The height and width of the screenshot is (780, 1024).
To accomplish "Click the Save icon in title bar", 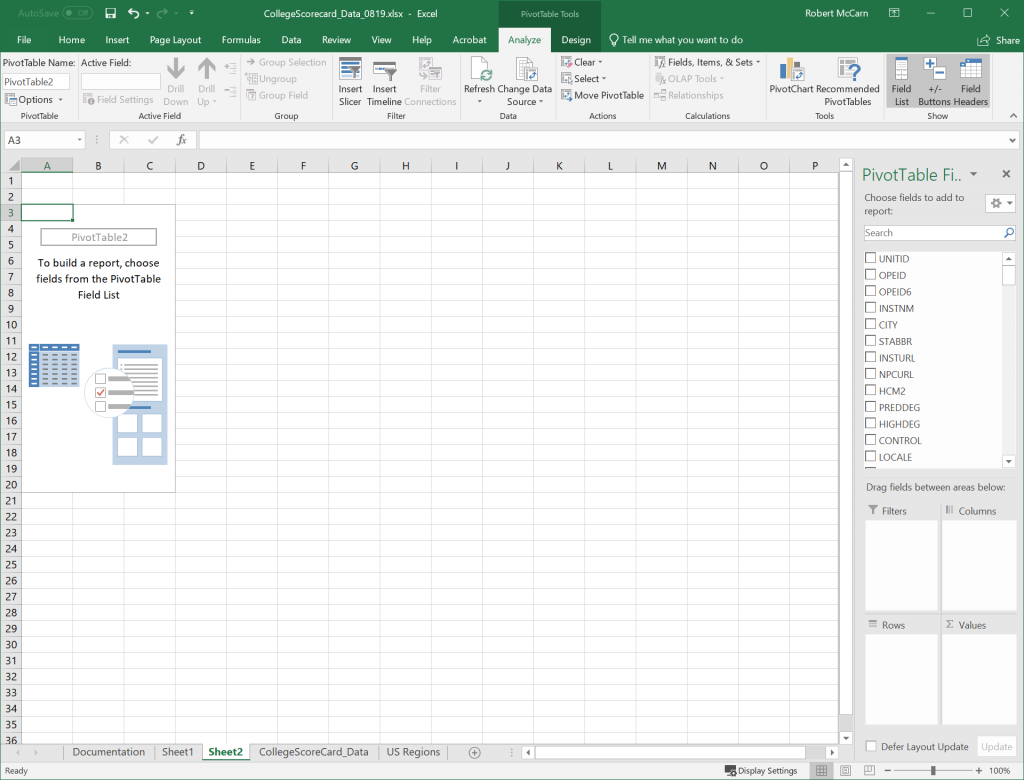I will coord(110,13).
